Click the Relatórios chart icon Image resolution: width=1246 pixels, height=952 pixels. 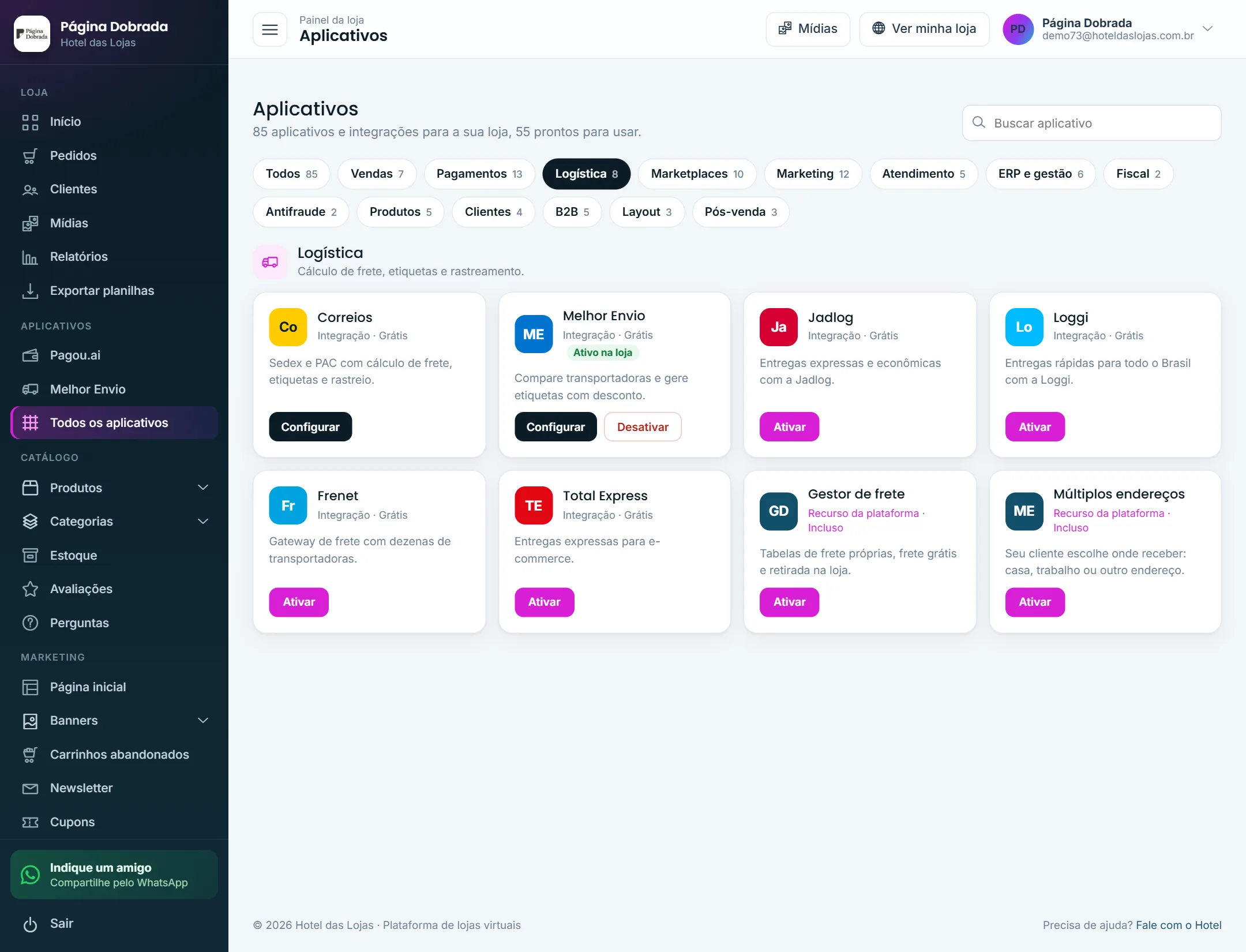click(30, 257)
